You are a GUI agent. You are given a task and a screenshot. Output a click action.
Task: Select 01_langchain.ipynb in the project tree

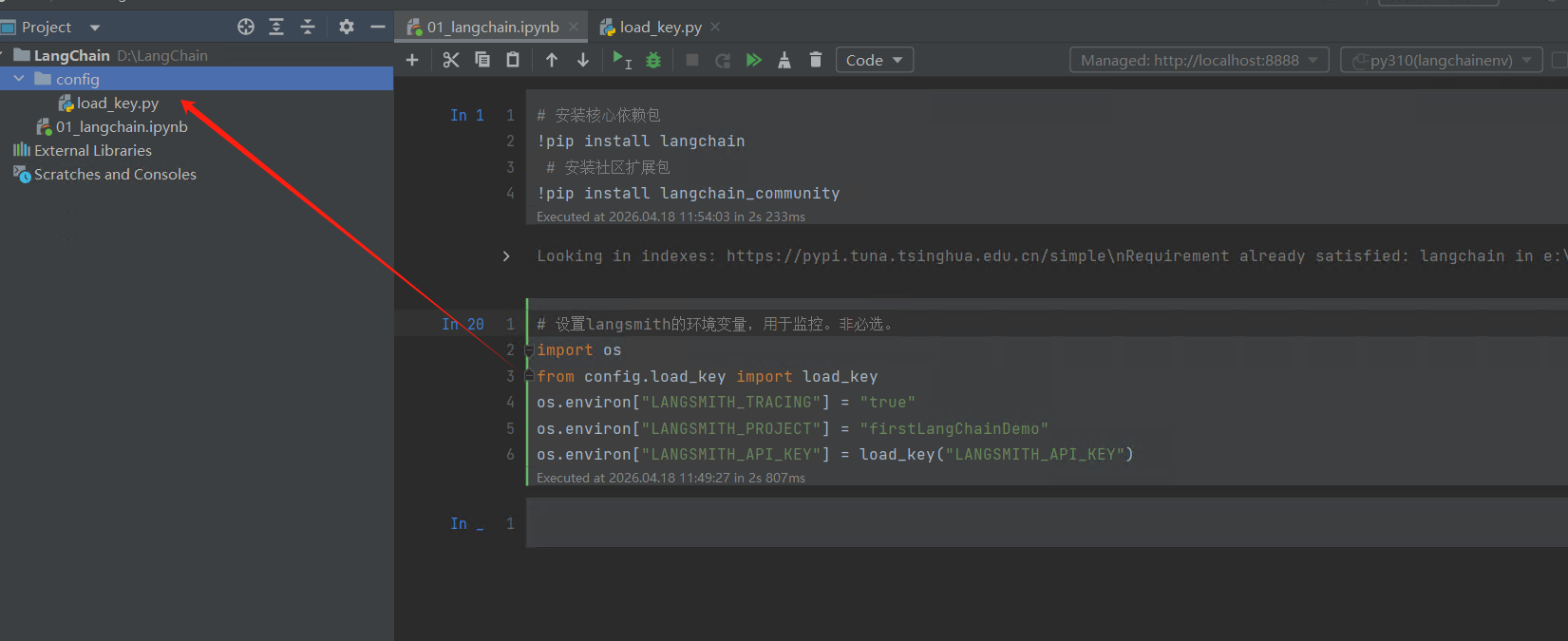[x=121, y=126]
